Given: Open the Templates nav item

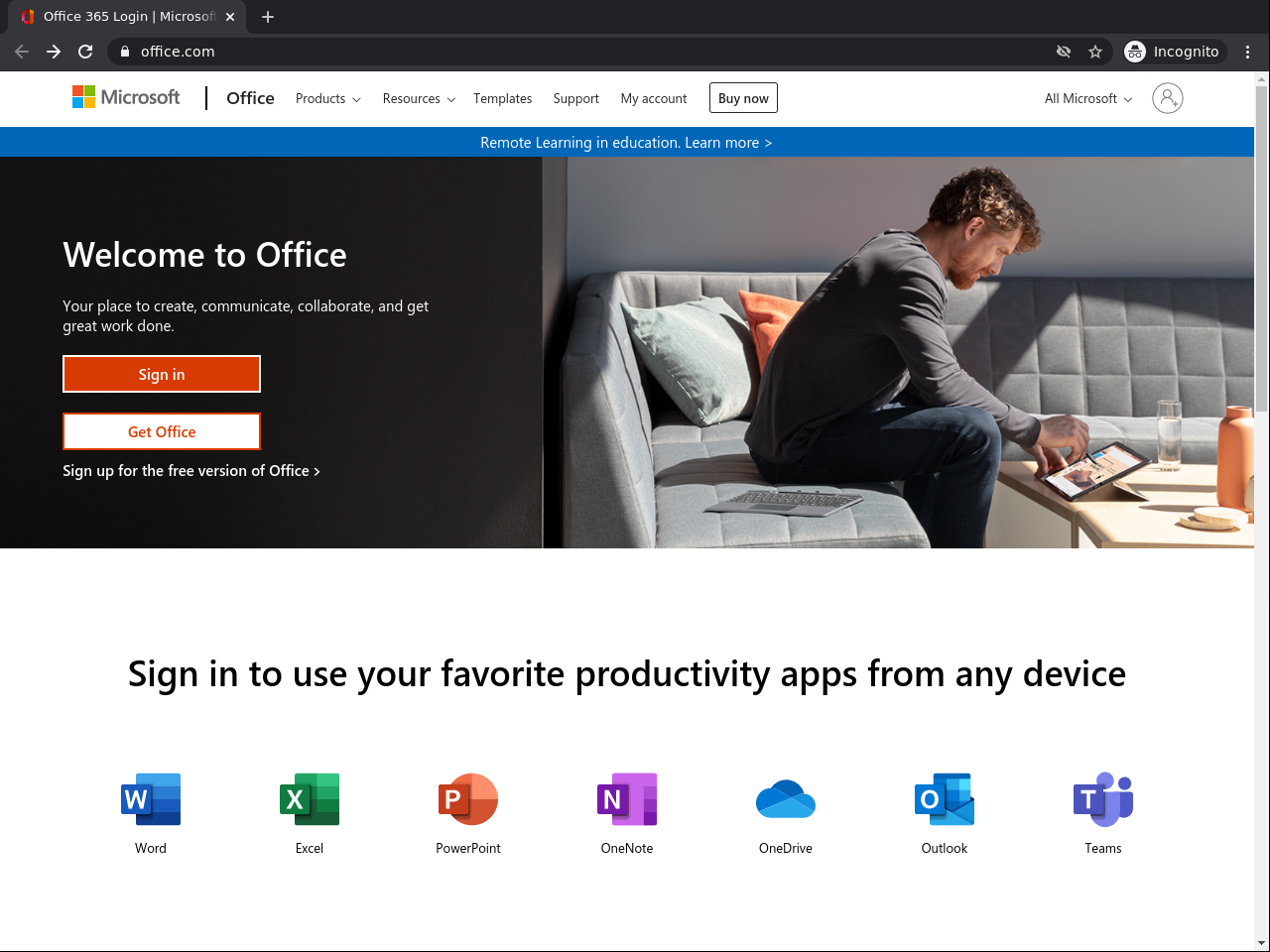Looking at the screenshot, I should [x=503, y=99].
